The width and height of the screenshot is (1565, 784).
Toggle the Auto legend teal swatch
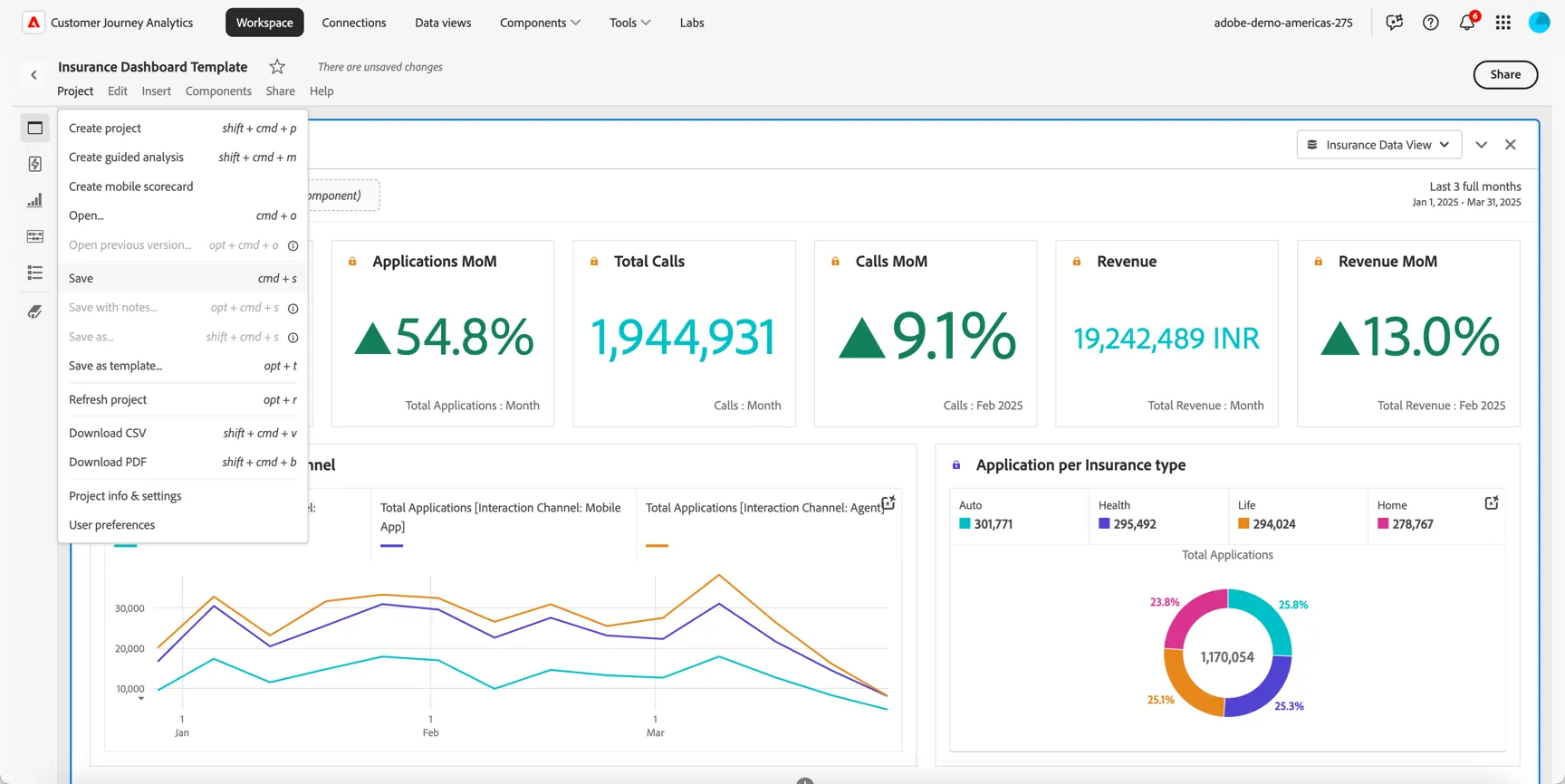[x=965, y=523]
